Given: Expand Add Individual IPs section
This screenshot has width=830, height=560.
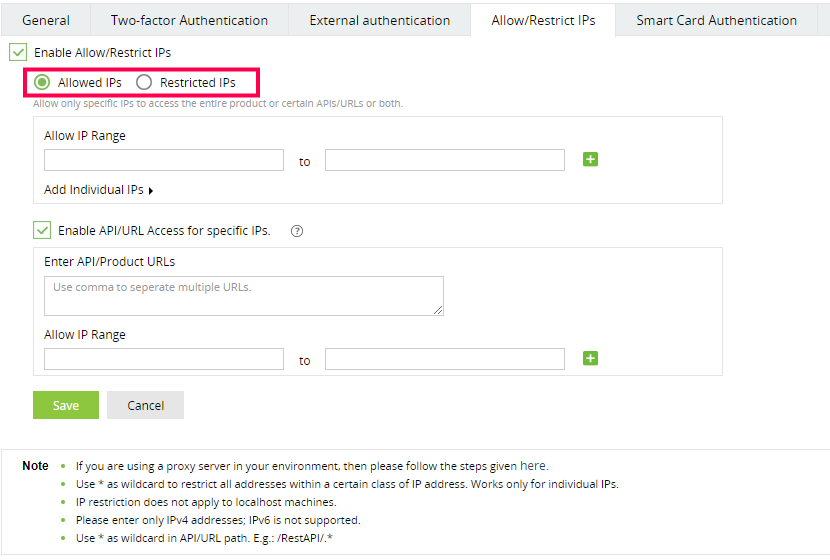Looking at the screenshot, I should click(99, 190).
